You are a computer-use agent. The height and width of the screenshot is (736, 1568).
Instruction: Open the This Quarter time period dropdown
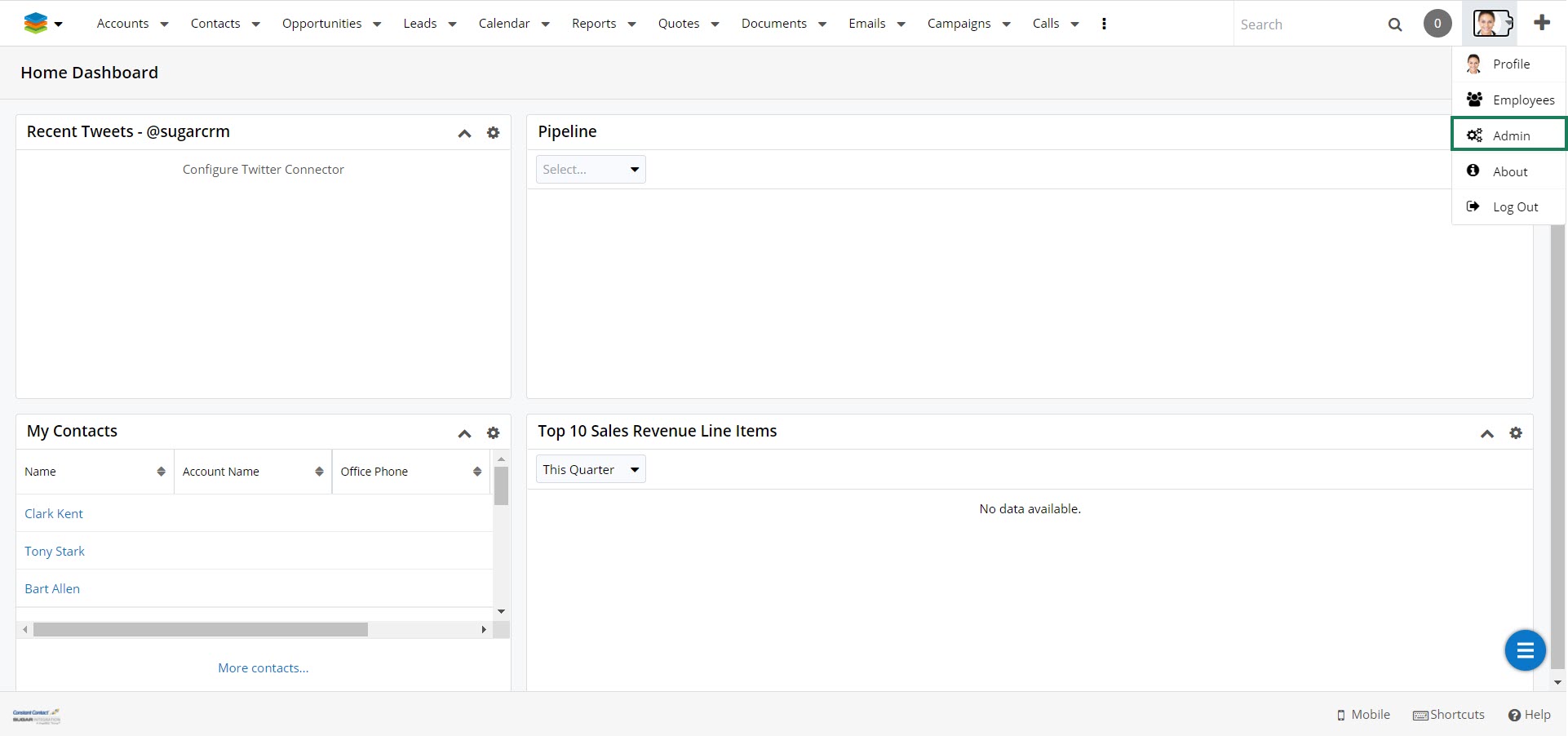pyautogui.click(x=590, y=470)
